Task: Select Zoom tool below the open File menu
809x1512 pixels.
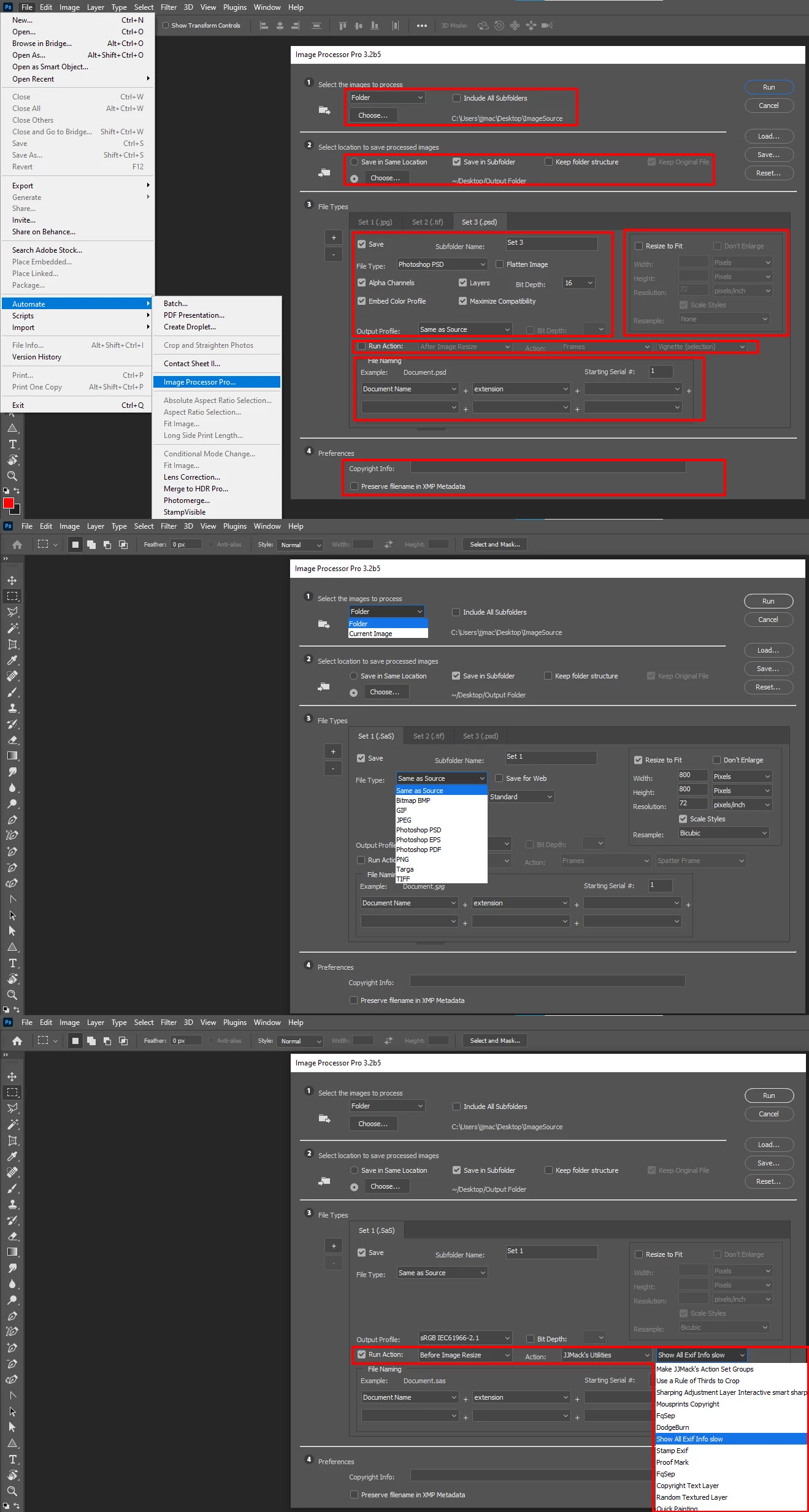Action: 12,476
